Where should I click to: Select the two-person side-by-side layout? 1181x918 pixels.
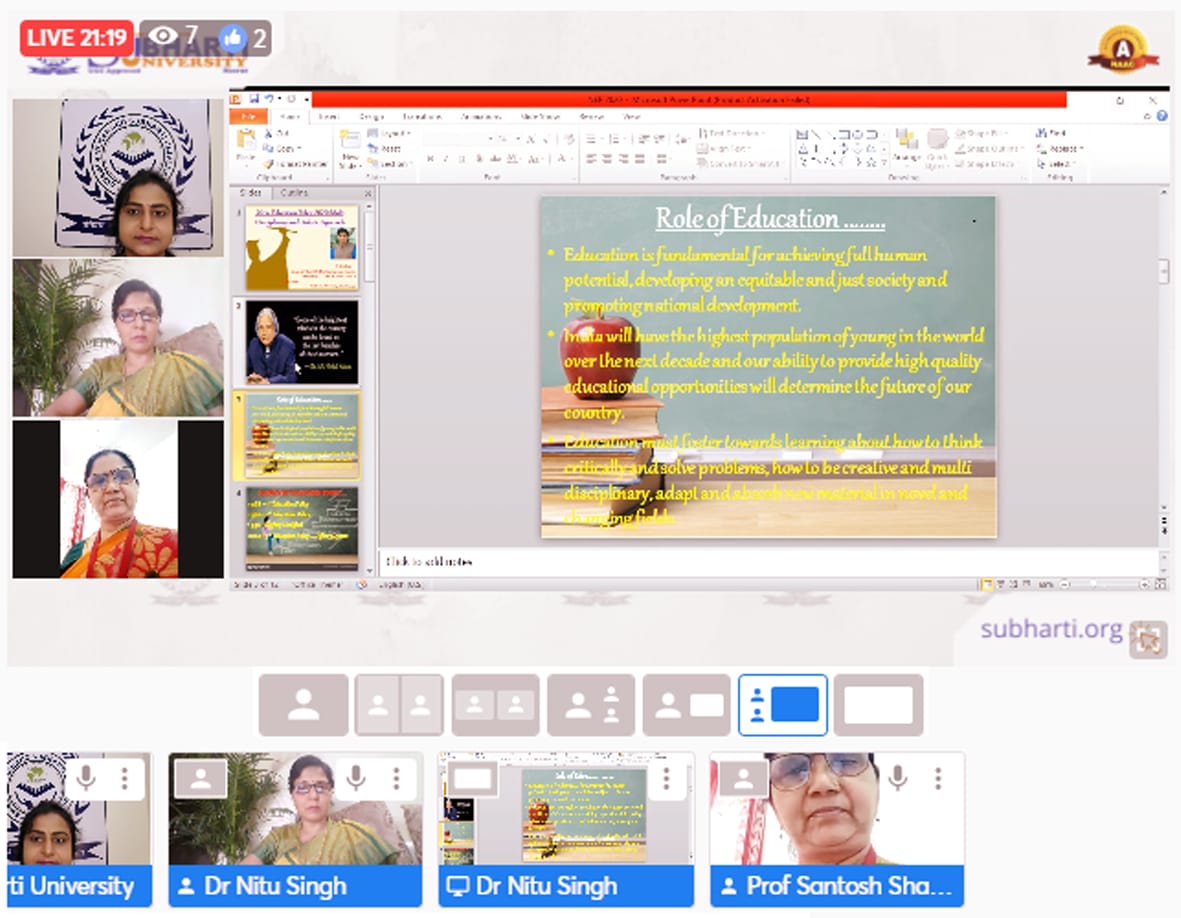point(496,705)
